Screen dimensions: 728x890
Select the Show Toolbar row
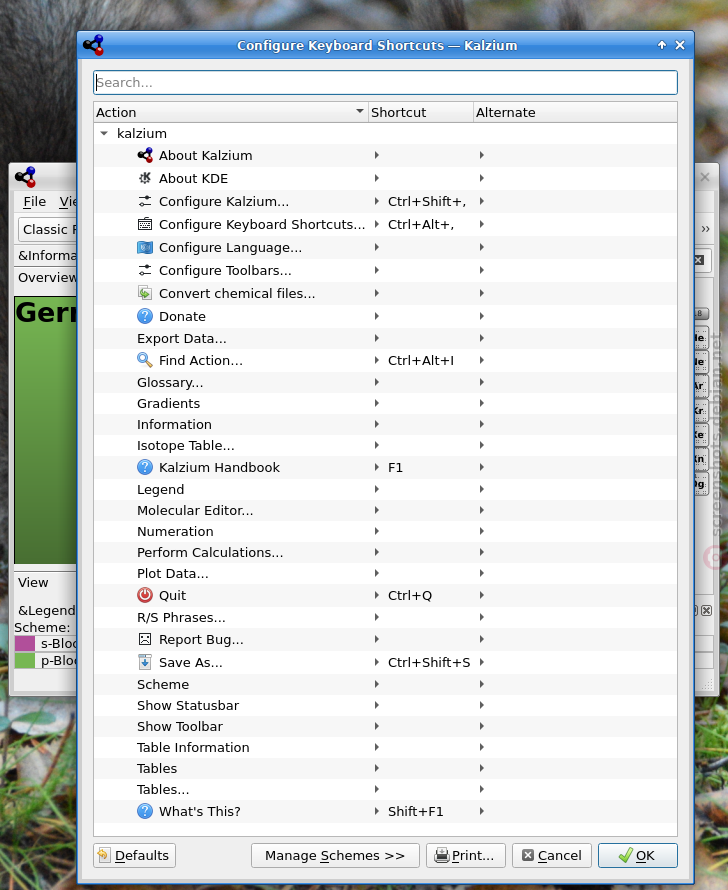(385, 726)
